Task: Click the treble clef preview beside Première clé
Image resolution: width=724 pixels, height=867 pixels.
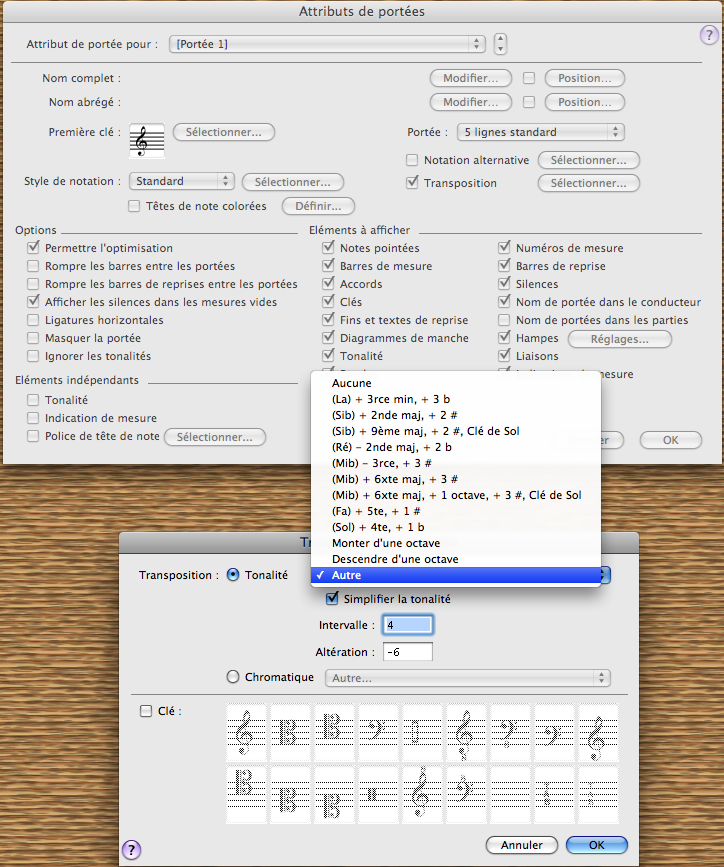Action: [147, 141]
